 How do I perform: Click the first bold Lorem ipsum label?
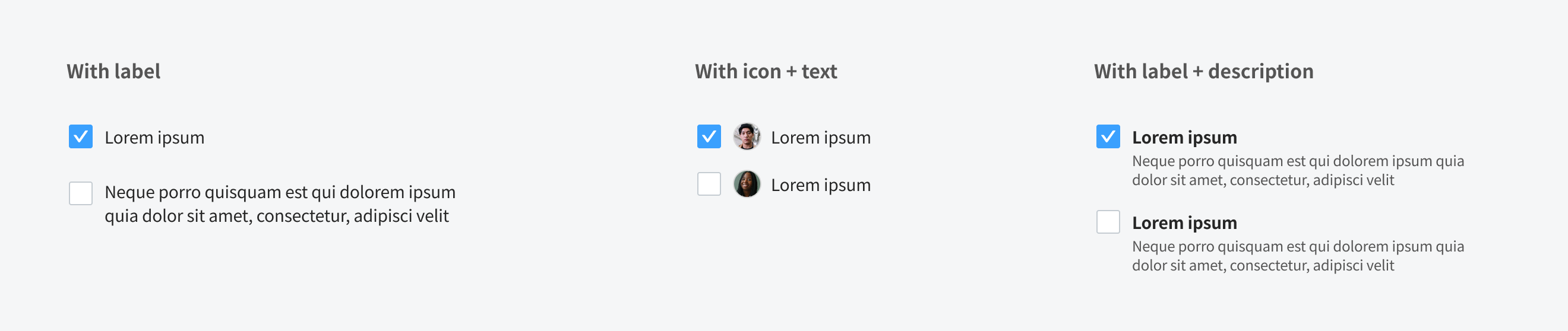tap(1184, 138)
